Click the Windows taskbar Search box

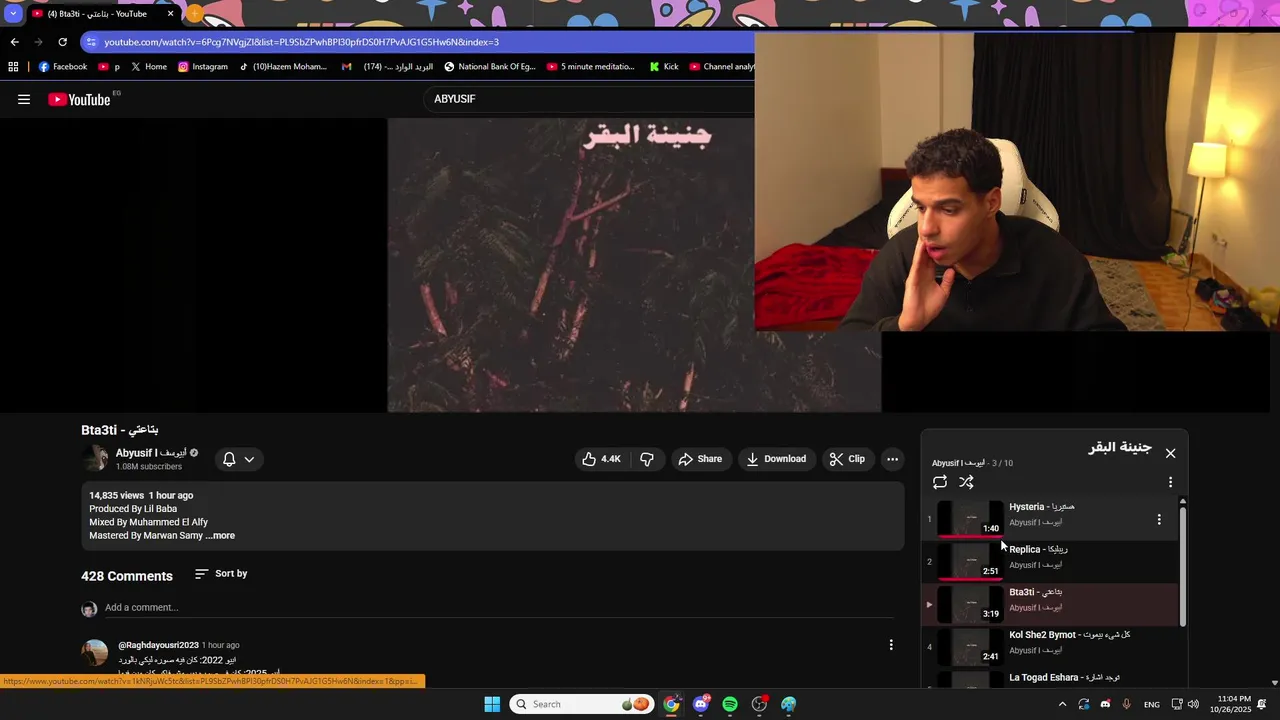[x=581, y=704]
